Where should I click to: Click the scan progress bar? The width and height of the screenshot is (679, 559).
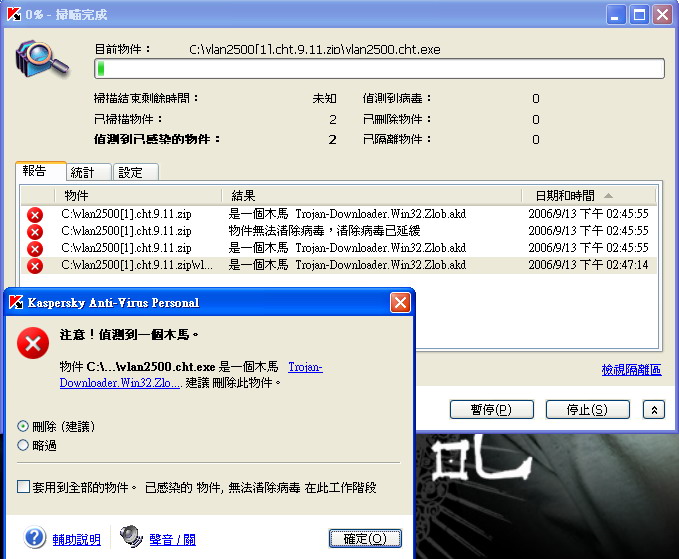(379, 69)
